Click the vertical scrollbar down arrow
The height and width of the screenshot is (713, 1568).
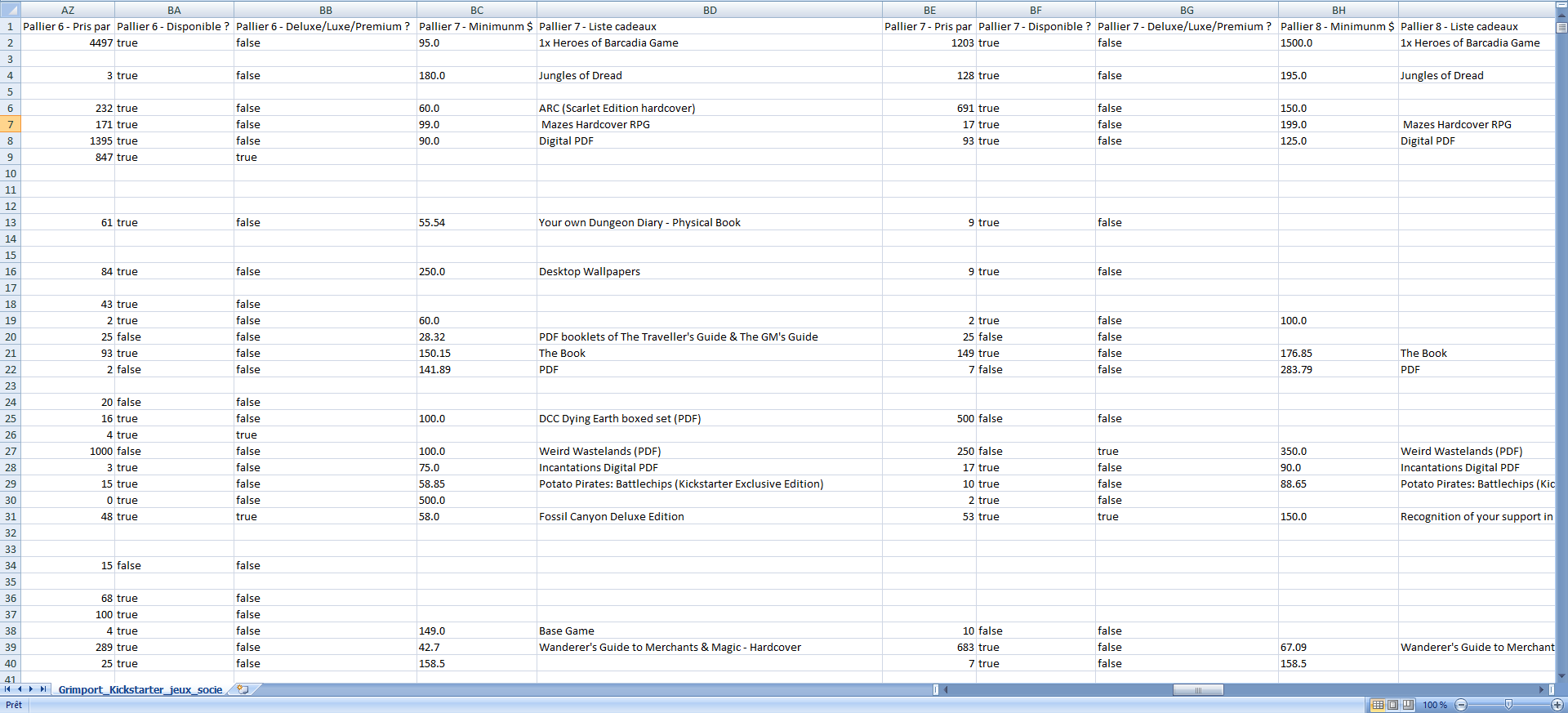point(1561,676)
